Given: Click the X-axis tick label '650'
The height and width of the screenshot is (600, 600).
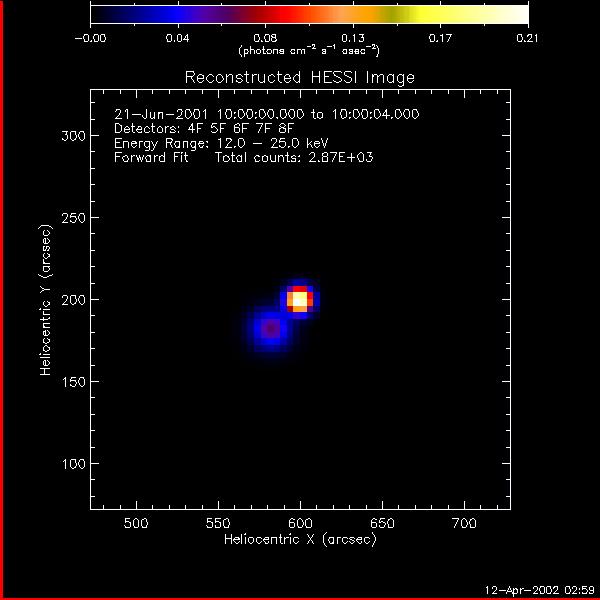Looking at the screenshot, I should [382, 523].
